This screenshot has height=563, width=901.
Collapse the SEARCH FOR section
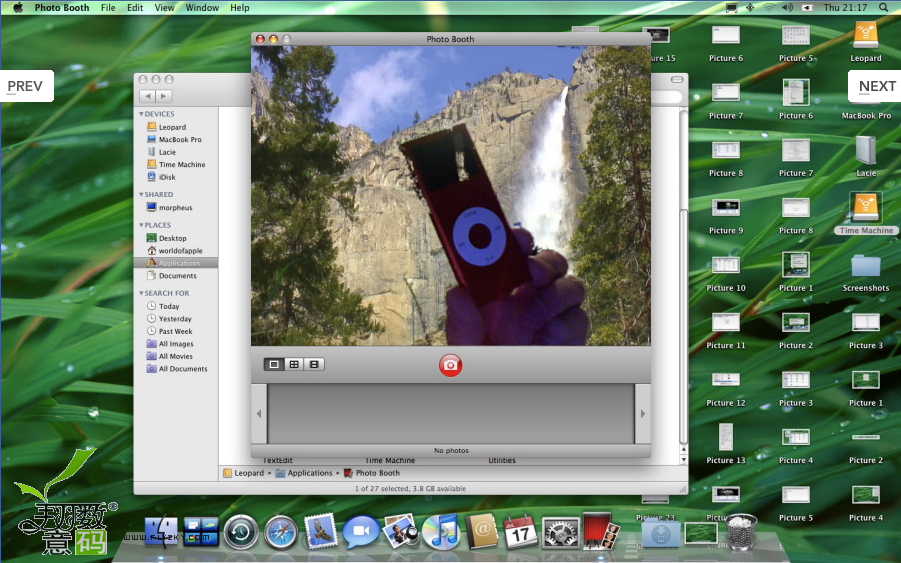coord(141,293)
